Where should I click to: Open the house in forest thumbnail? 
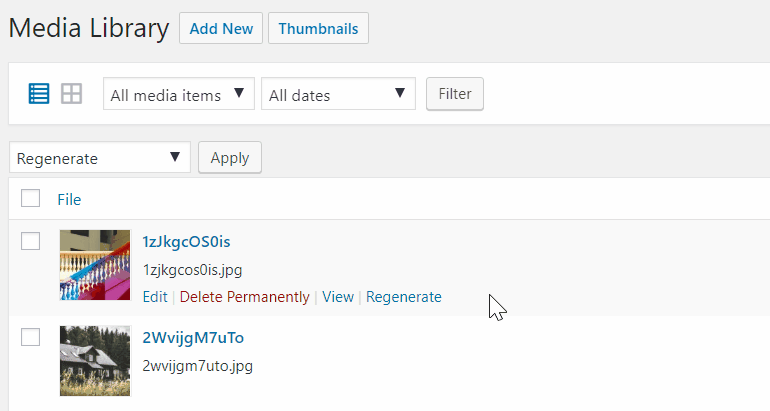95,361
